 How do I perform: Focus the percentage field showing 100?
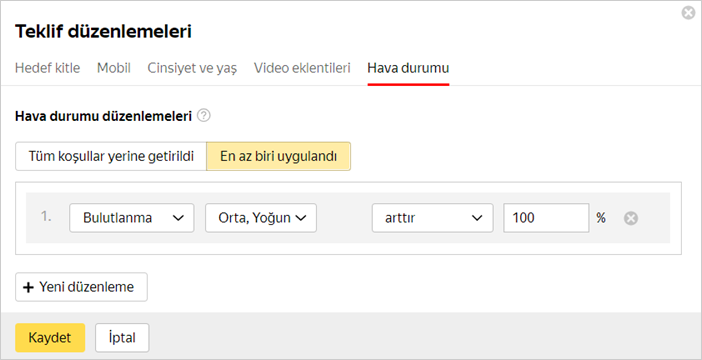tap(546, 218)
